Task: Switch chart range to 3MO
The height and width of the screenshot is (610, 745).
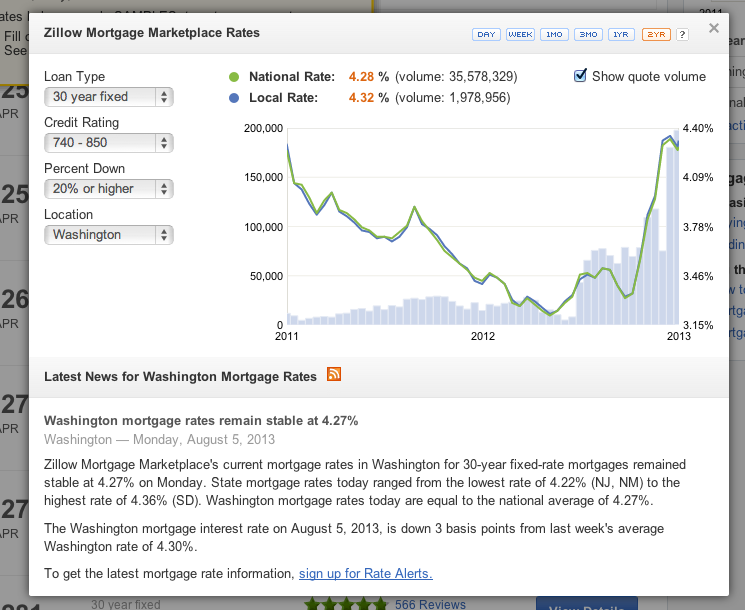Action: click(x=588, y=35)
